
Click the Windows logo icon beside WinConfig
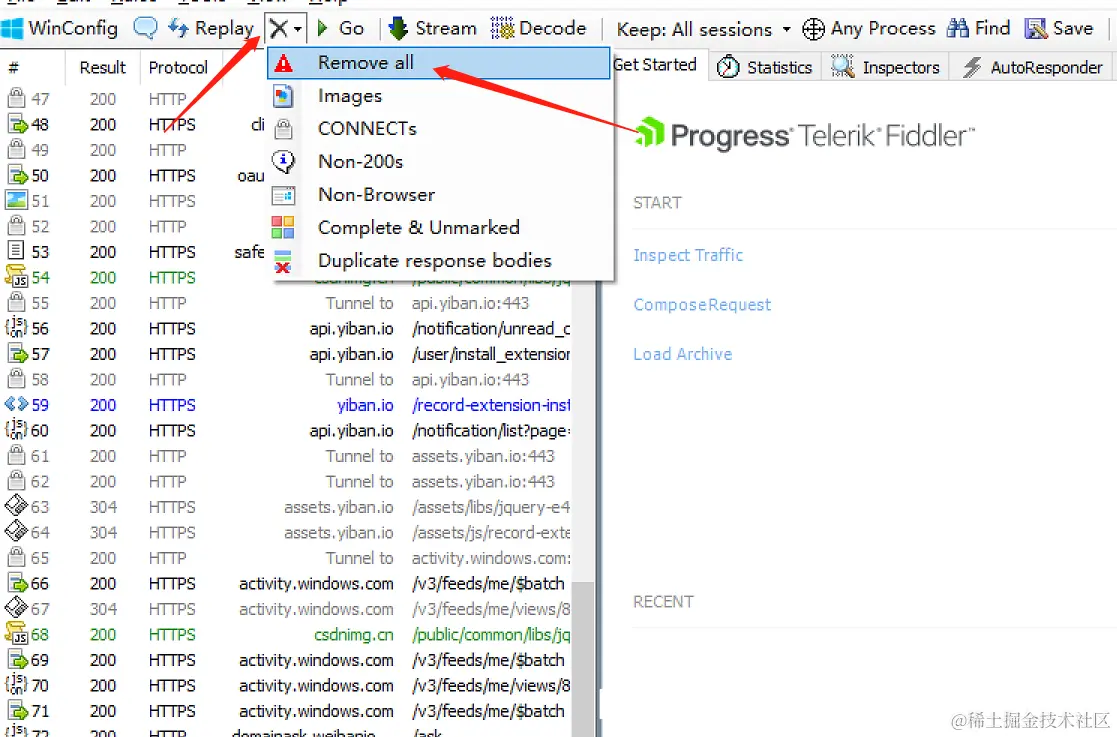12,28
